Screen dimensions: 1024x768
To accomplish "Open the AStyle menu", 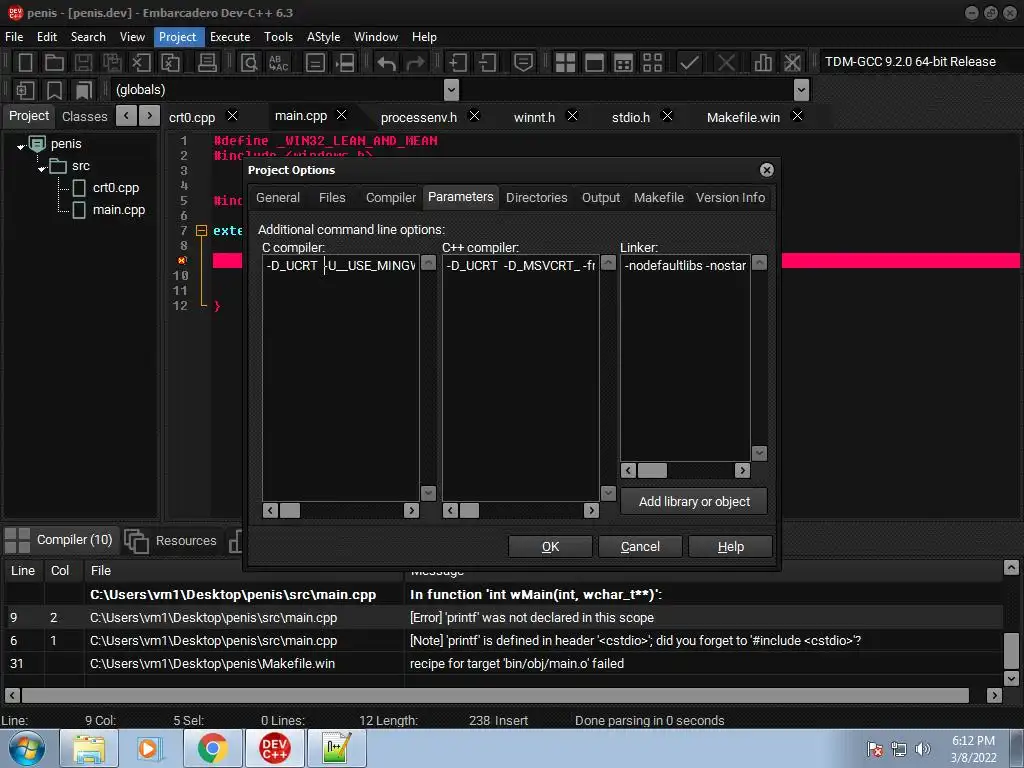I will [x=323, y=37].
